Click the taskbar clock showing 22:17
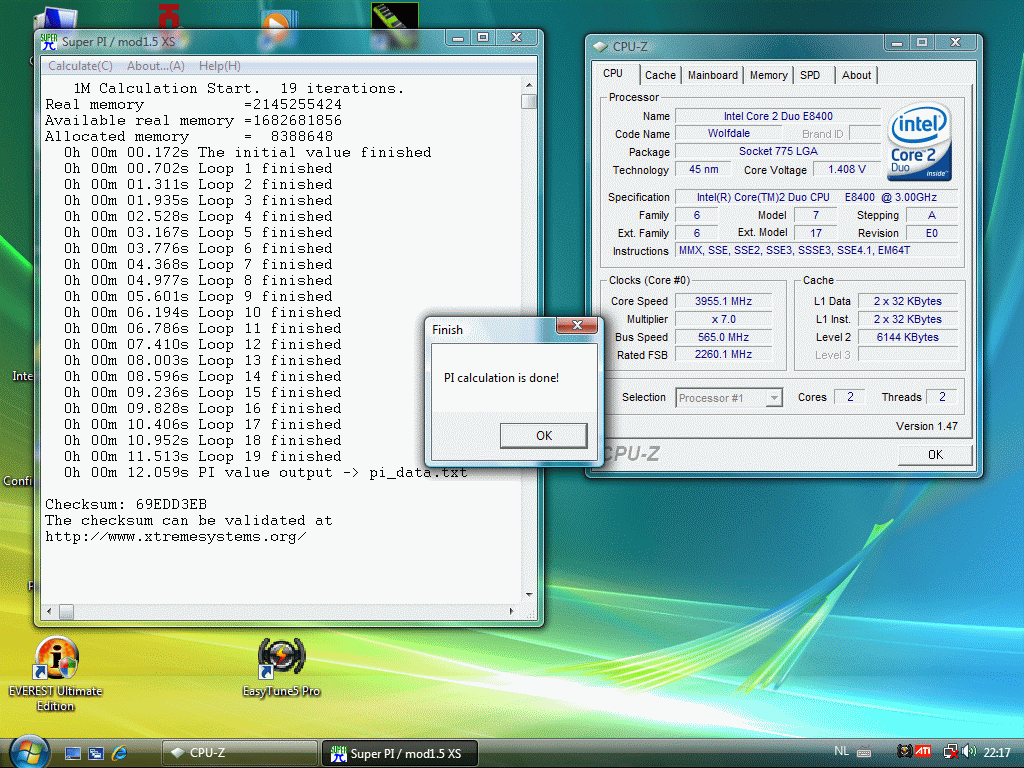 pyautogui.click(x=997, y=752)
